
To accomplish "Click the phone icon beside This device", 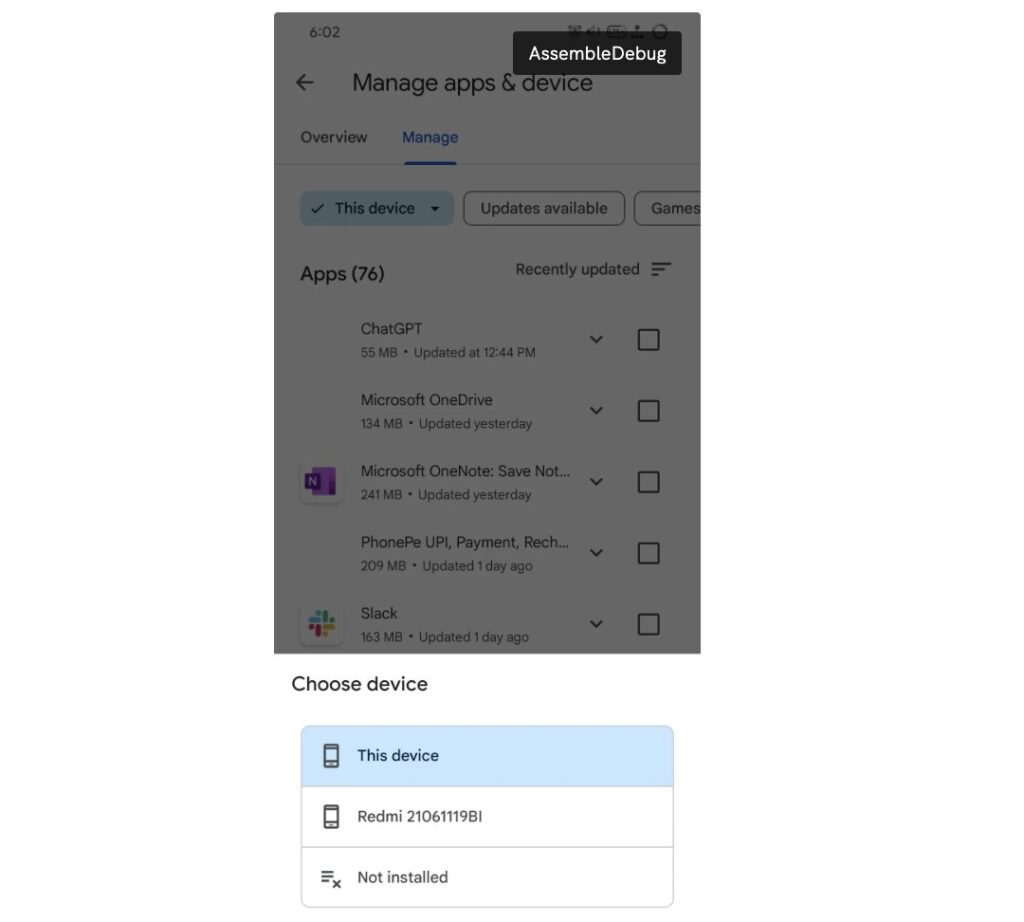I will click(331, 755).
